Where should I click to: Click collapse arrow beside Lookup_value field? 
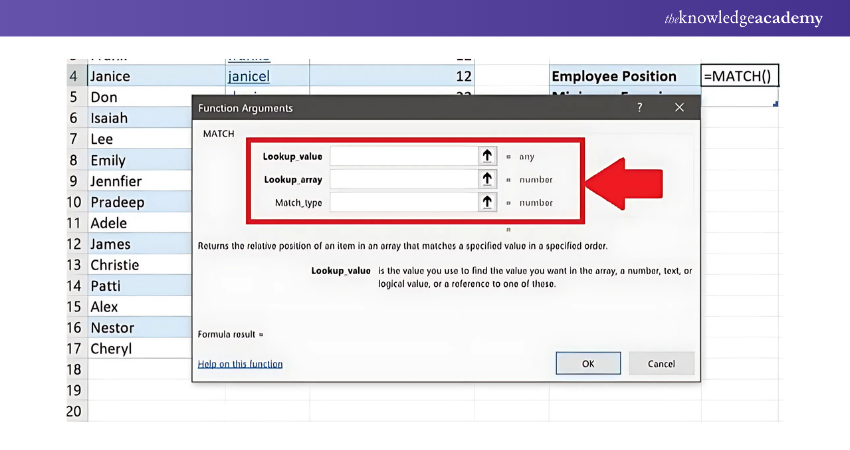tap(487, 156)
